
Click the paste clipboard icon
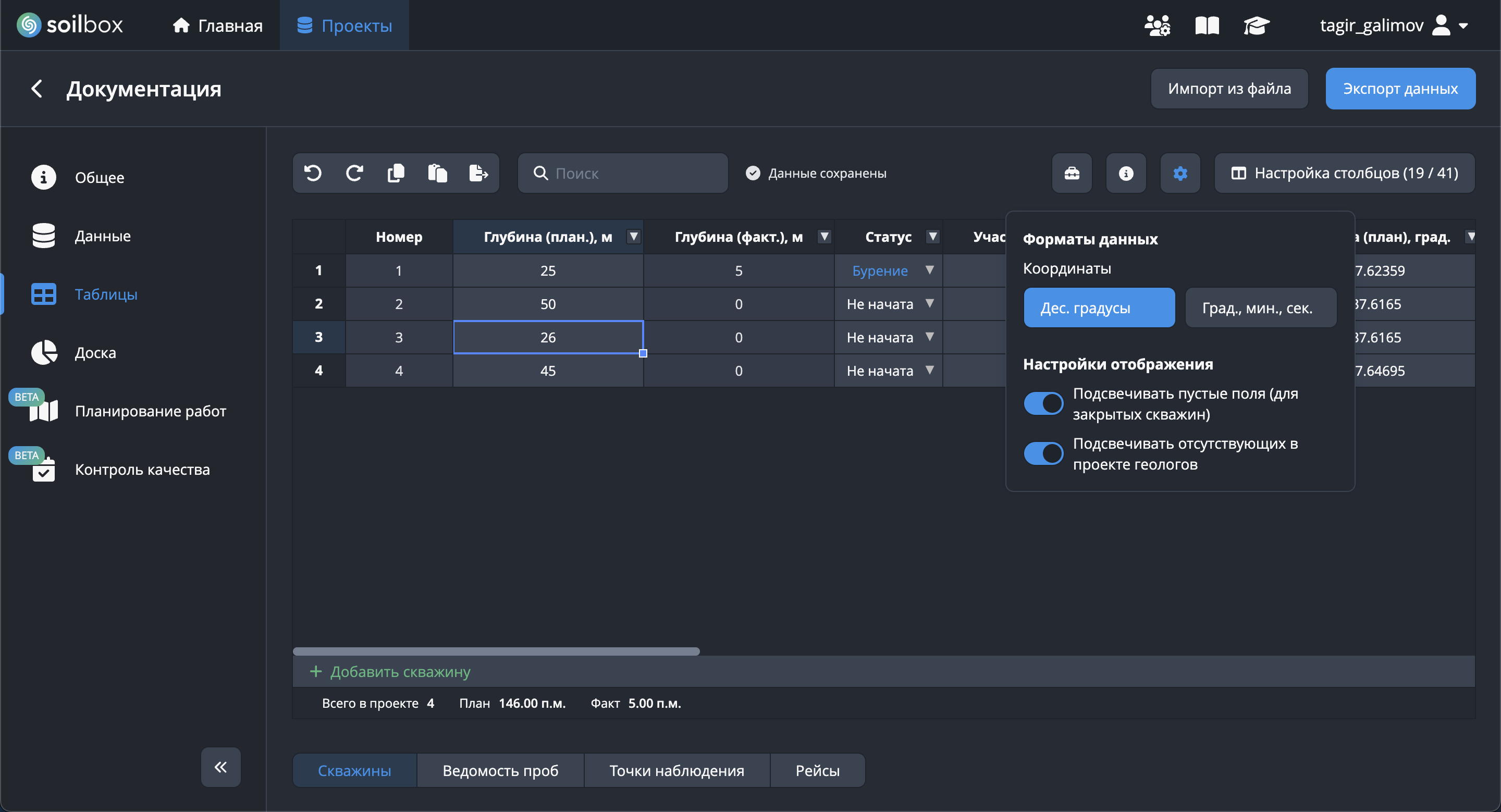pos(437,173)
